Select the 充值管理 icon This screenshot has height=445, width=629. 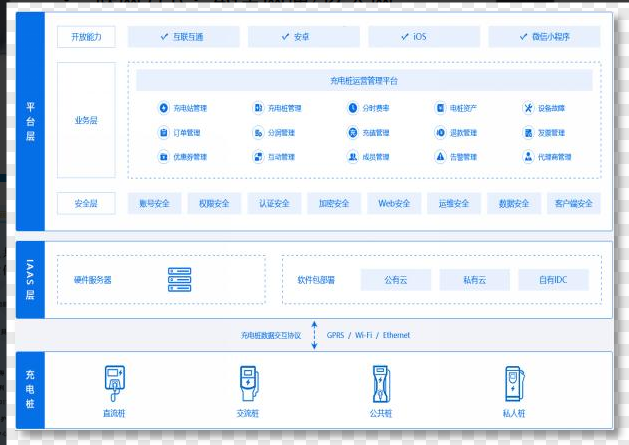(353, 132)
